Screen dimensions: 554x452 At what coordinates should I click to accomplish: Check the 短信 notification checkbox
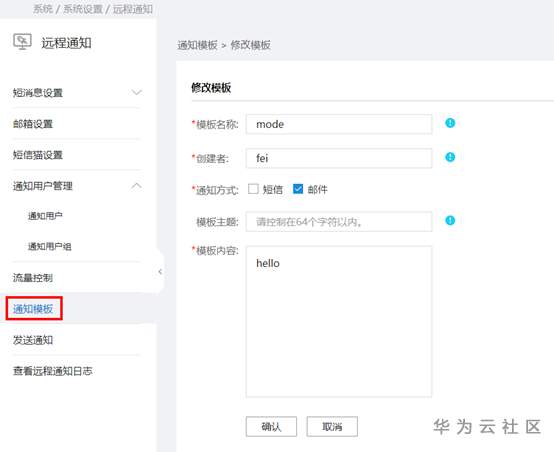[x=253, y=189]
